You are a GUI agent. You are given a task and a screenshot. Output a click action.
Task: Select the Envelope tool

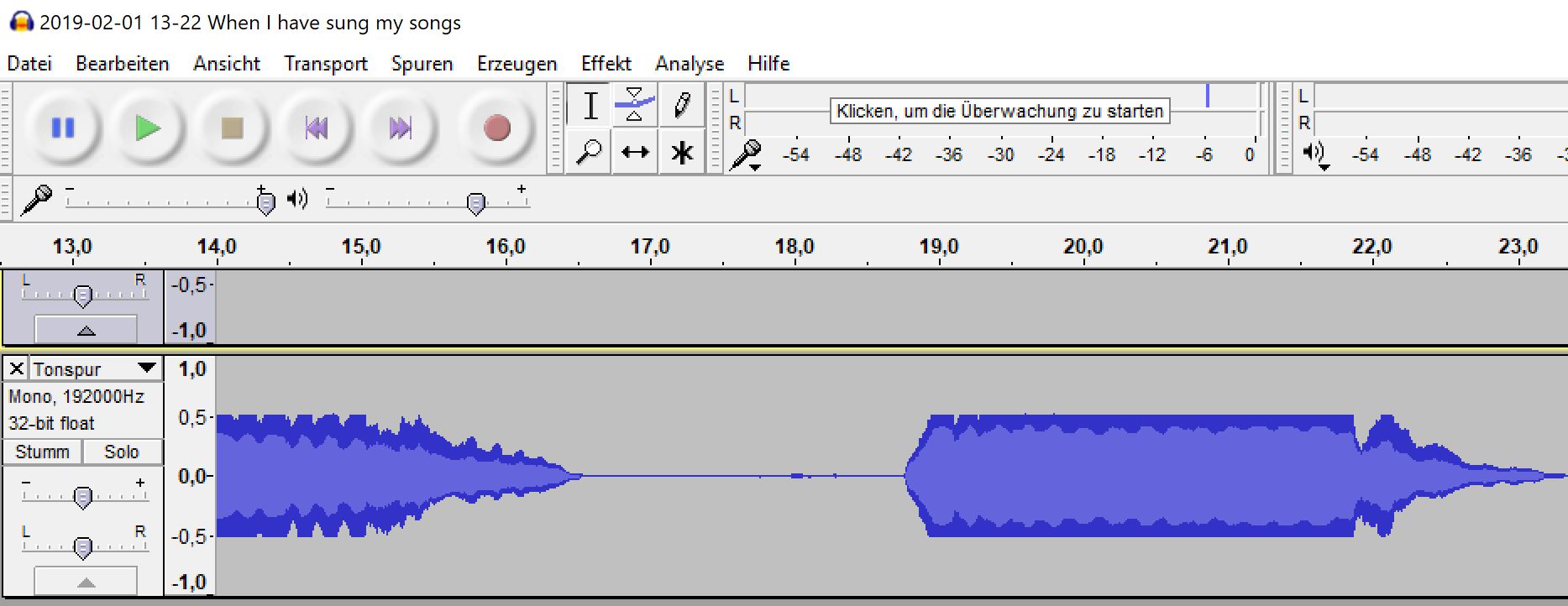click(x=635, y=106)
